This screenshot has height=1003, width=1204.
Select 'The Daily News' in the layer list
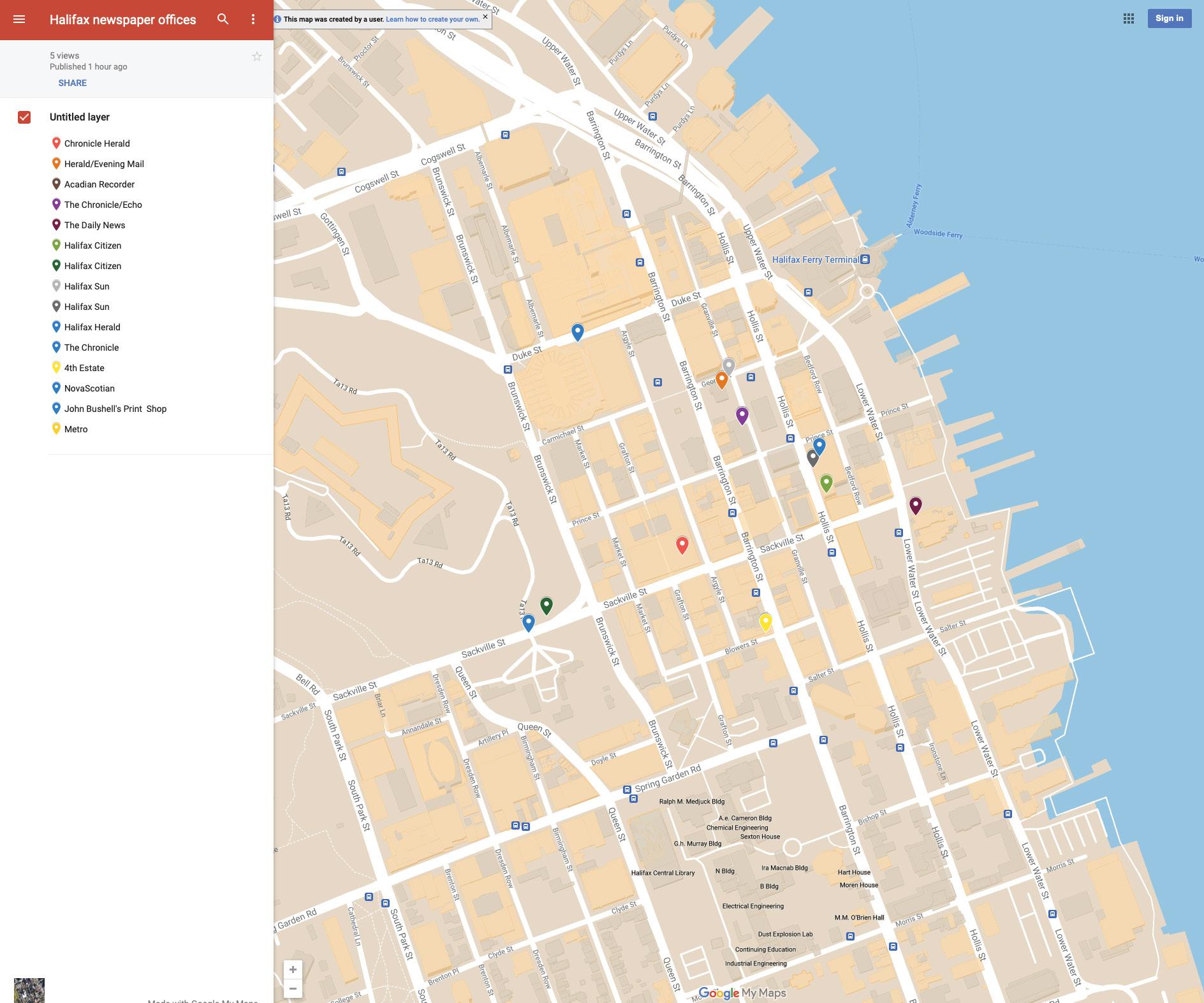(94, 225)
